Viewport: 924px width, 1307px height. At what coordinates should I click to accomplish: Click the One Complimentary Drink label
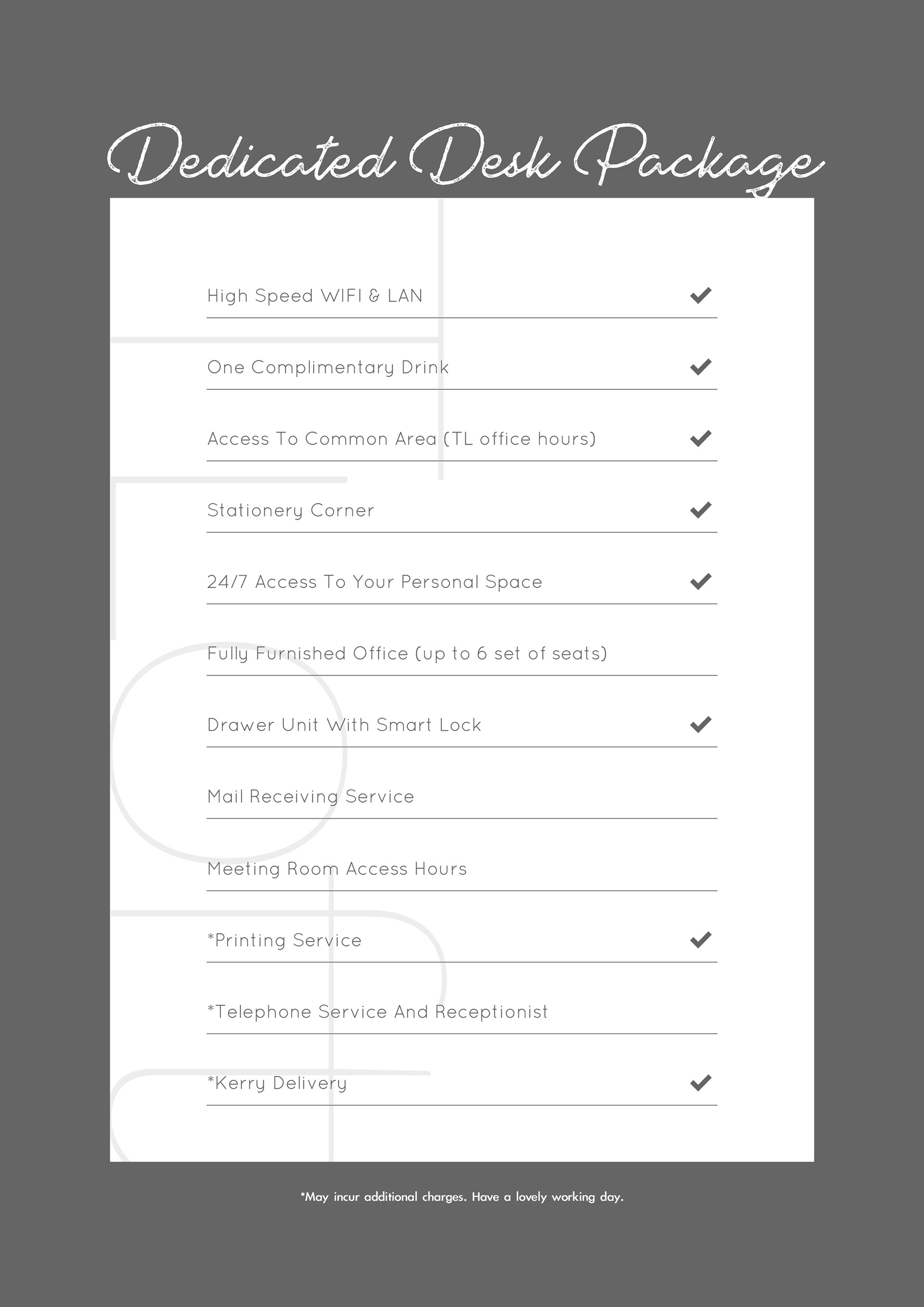pyautogui.click(x=328, y=368)
